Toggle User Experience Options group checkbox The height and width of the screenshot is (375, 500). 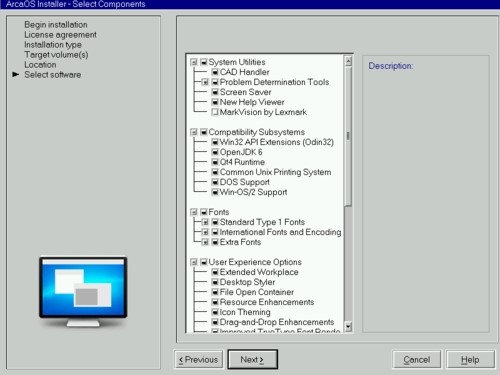point(204,262)
